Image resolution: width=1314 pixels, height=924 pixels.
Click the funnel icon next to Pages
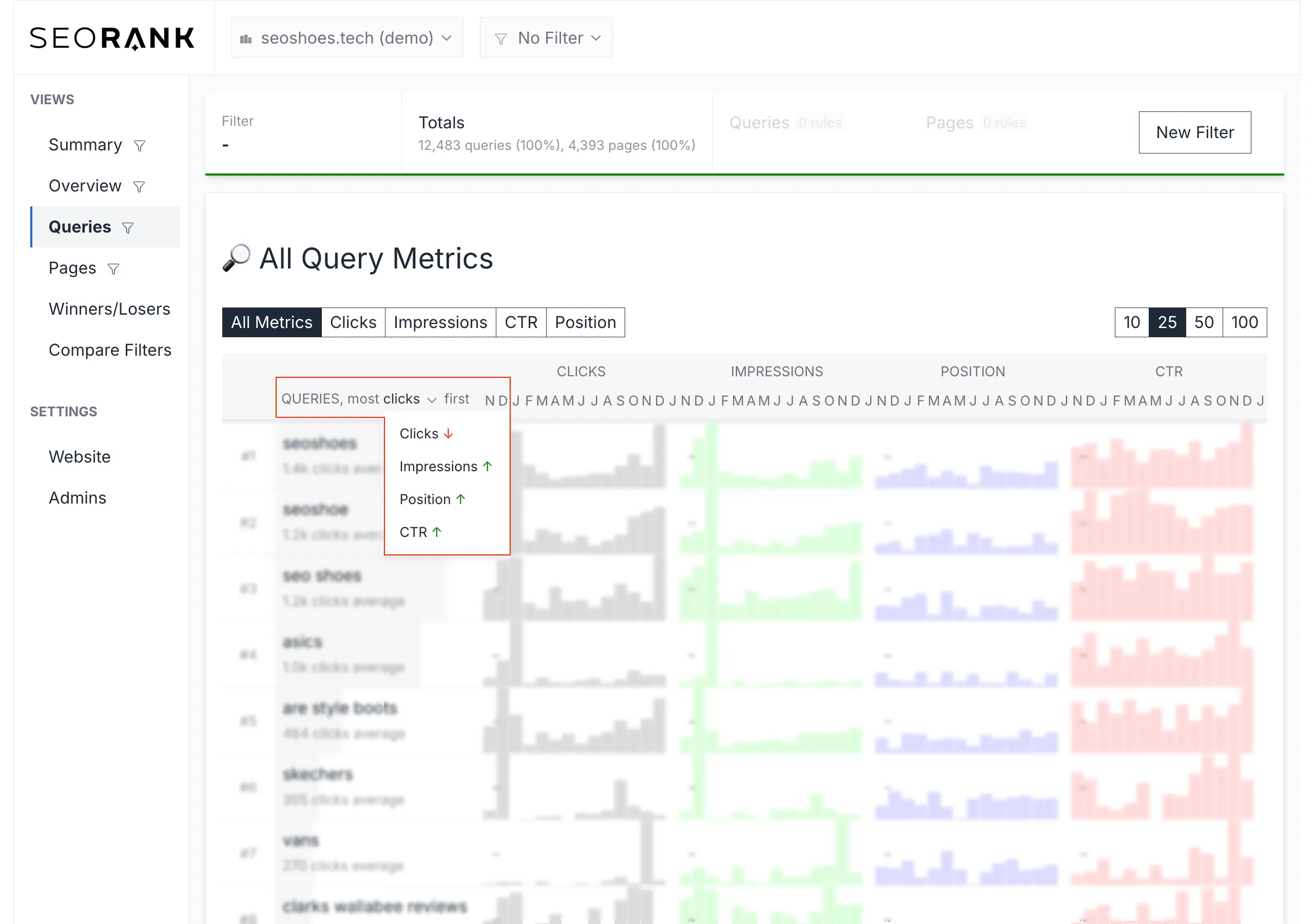coord(113,269)
